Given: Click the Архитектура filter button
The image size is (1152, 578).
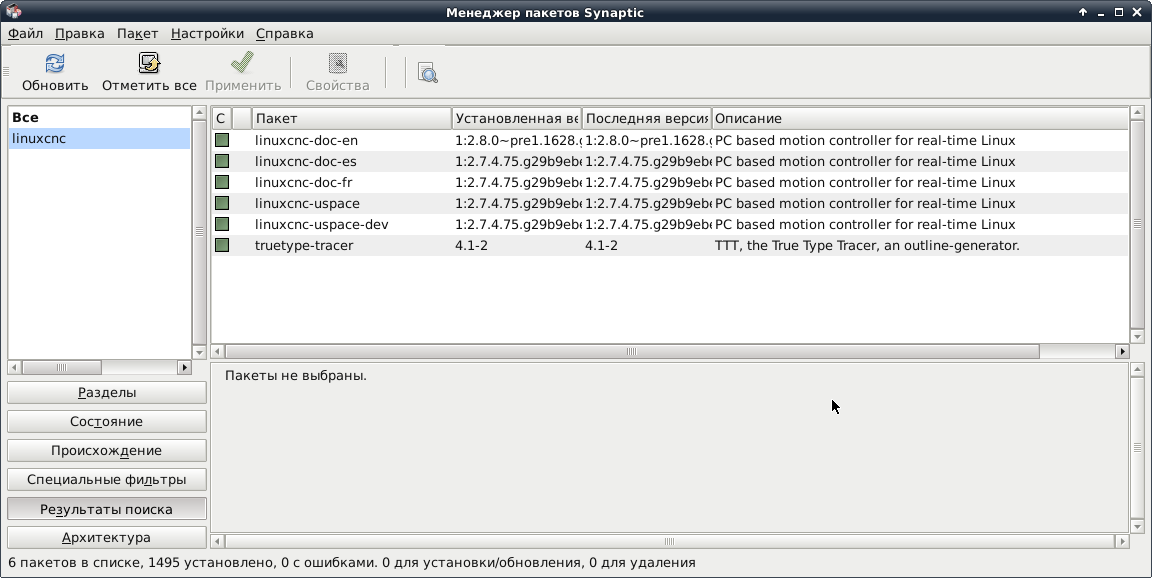Looking at the screenshot, I should (107, 538).
